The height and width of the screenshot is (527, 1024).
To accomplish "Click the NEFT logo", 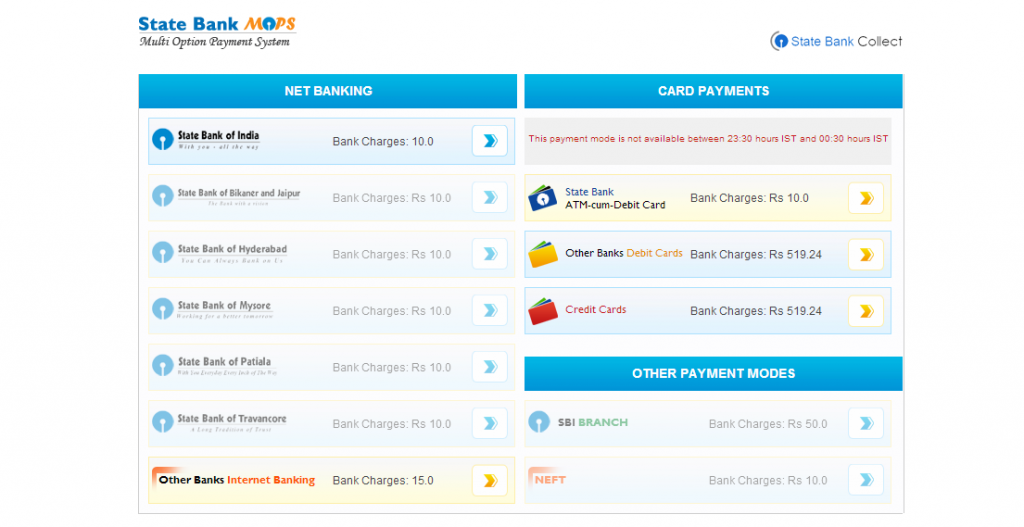I will coord(547,479).
